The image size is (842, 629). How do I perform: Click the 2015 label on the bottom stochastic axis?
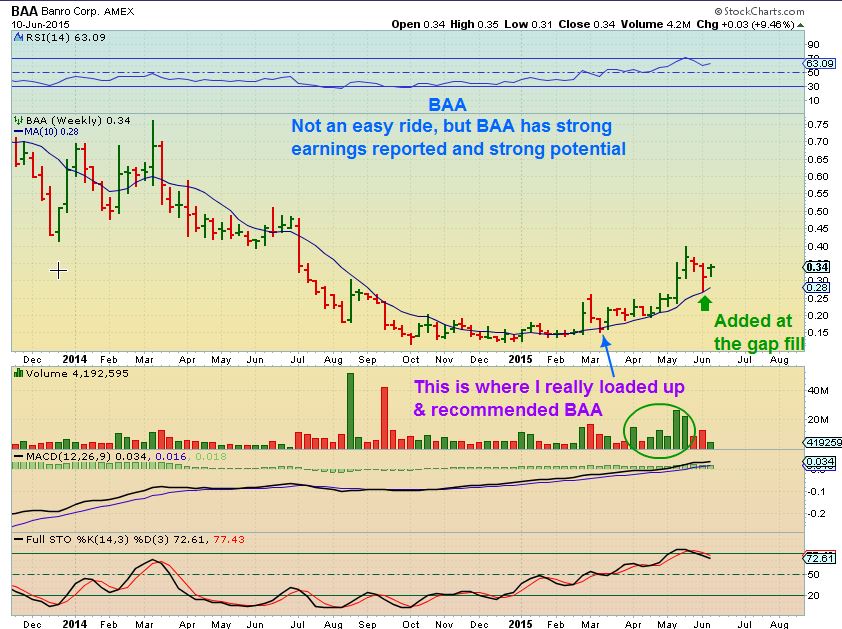point(520,624)
